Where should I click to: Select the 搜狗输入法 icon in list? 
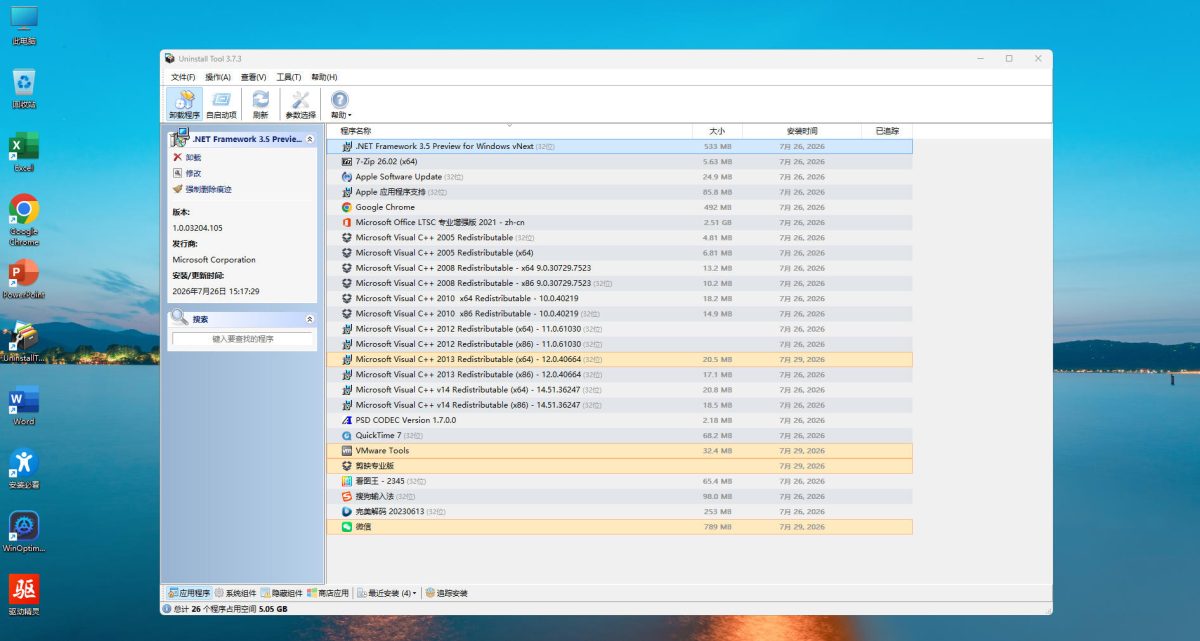pos(347,496)
